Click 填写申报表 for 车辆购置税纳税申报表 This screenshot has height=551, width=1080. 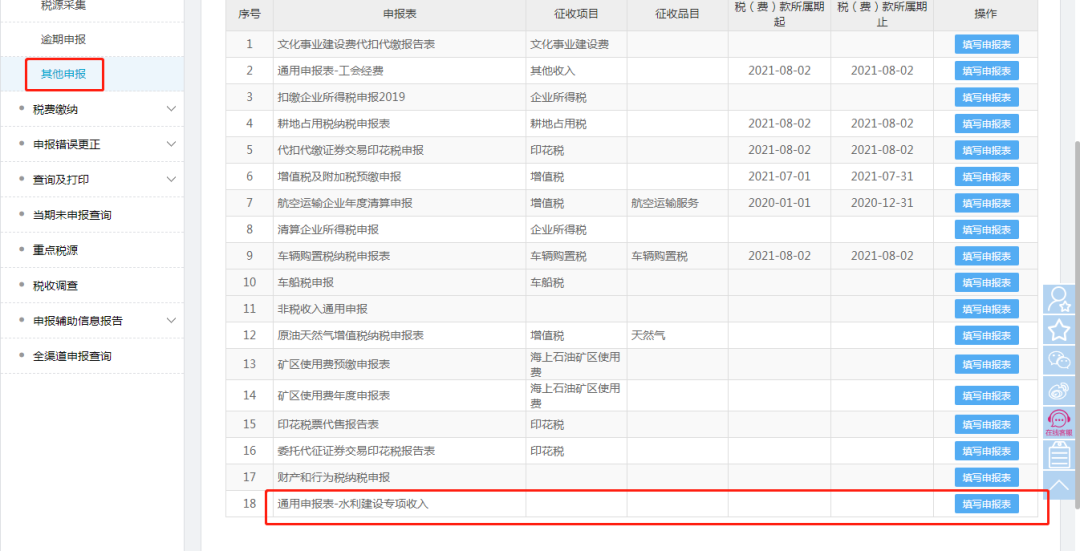986,256
